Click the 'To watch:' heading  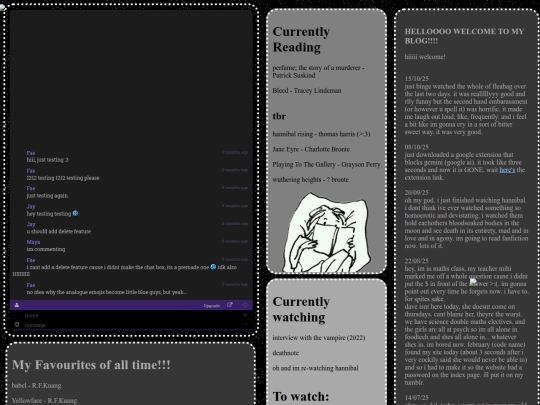coord(301,396)
